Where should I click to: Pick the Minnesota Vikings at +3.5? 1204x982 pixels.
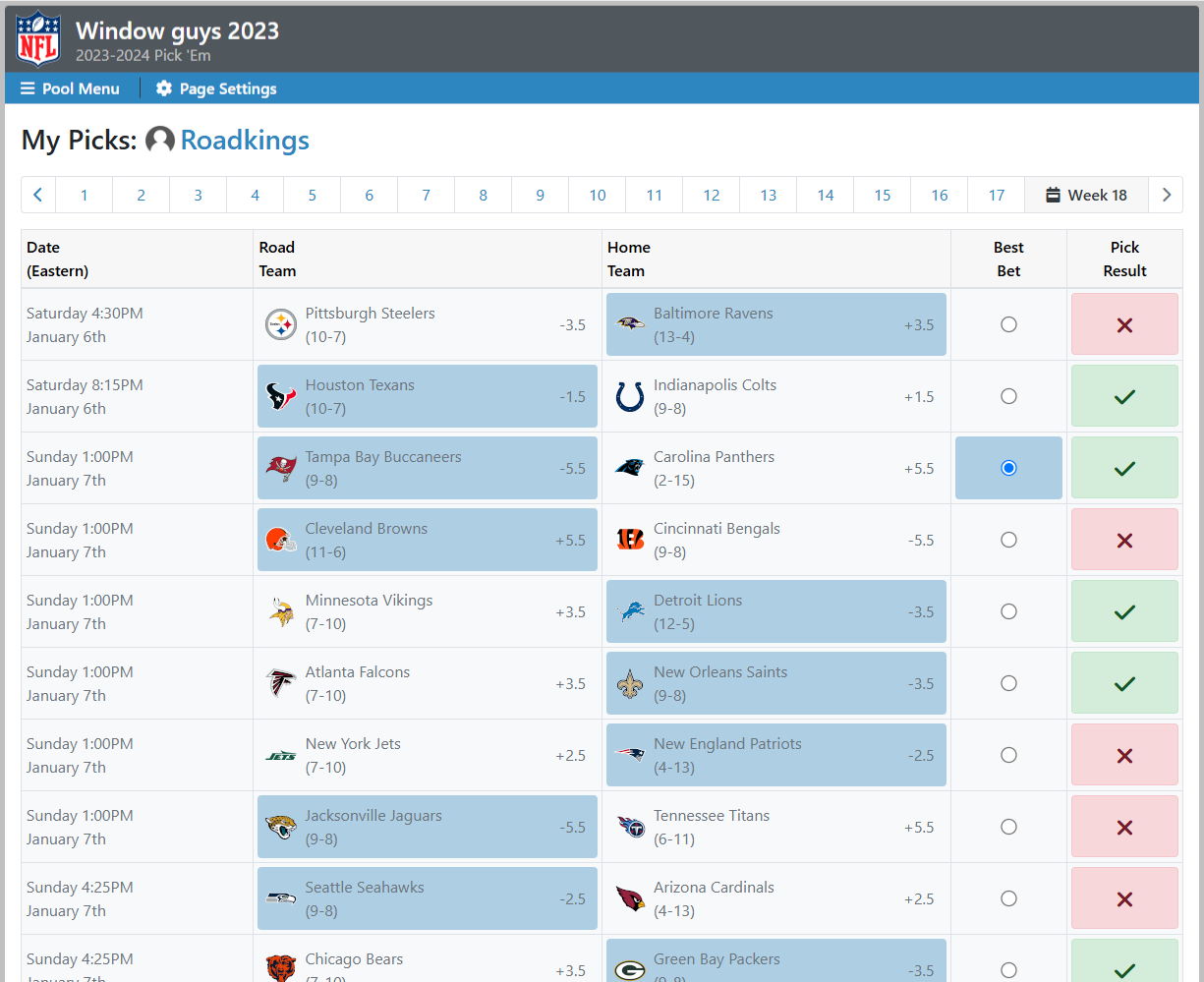coord(428,611)
